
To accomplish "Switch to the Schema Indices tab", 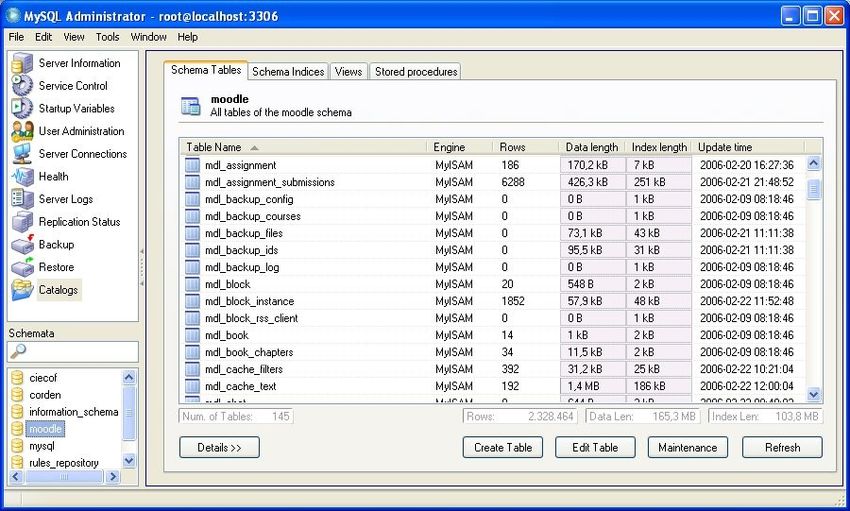I will point(288,72).
